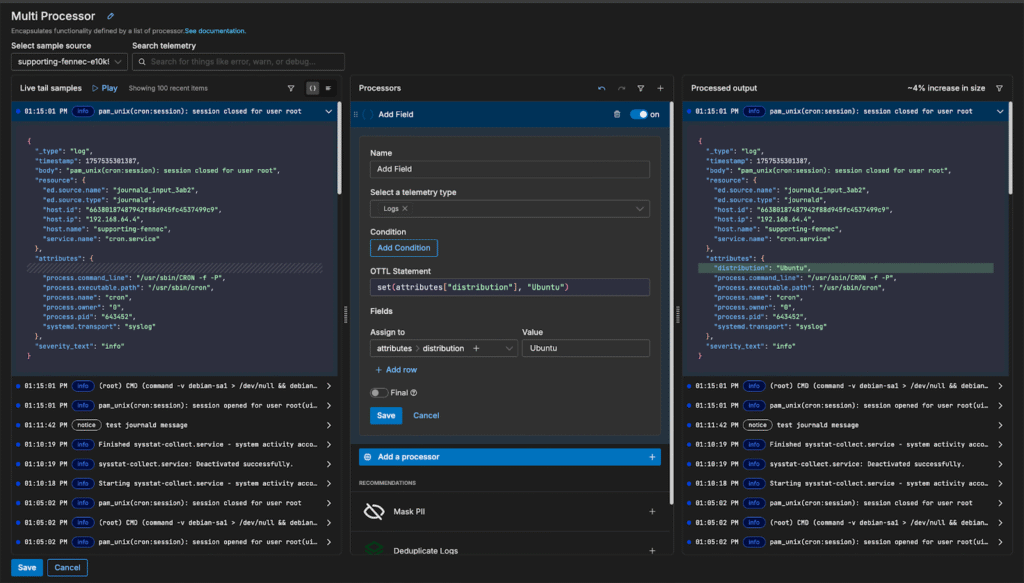Delete the Add Field processor with trash icon
Image resolution: width=1024 pixels, height=583 pixels.
pyautogui.click(x=617, y=115)
